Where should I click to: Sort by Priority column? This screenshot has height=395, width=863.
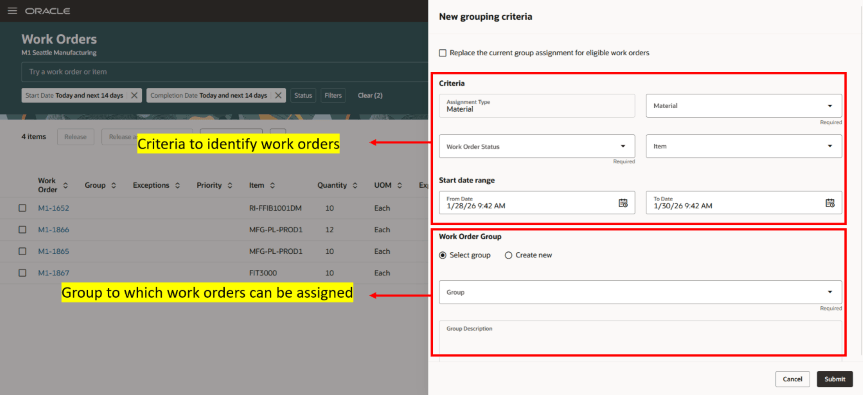point(230,185)
